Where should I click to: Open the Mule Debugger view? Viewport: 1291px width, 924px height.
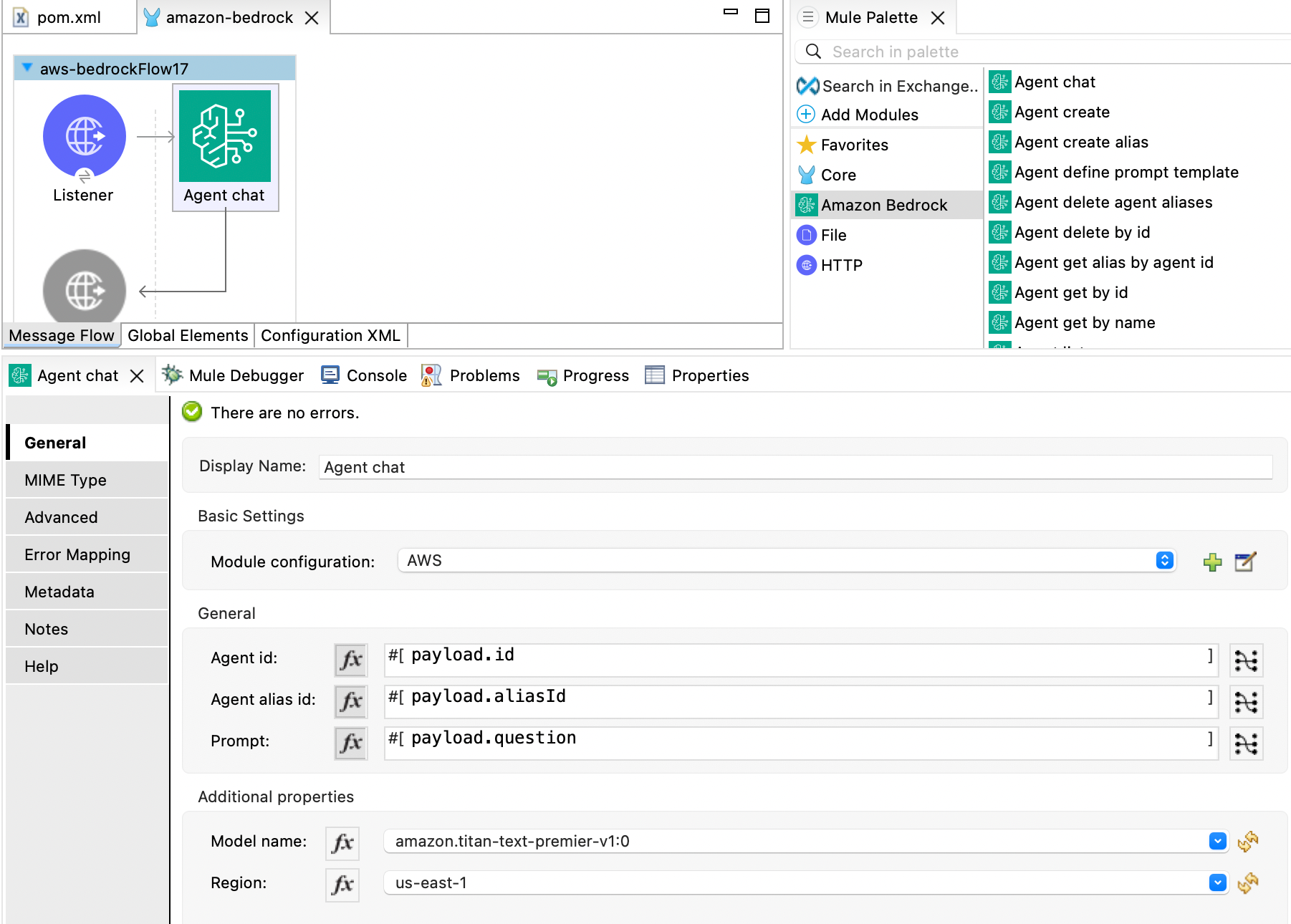point(233,375)
